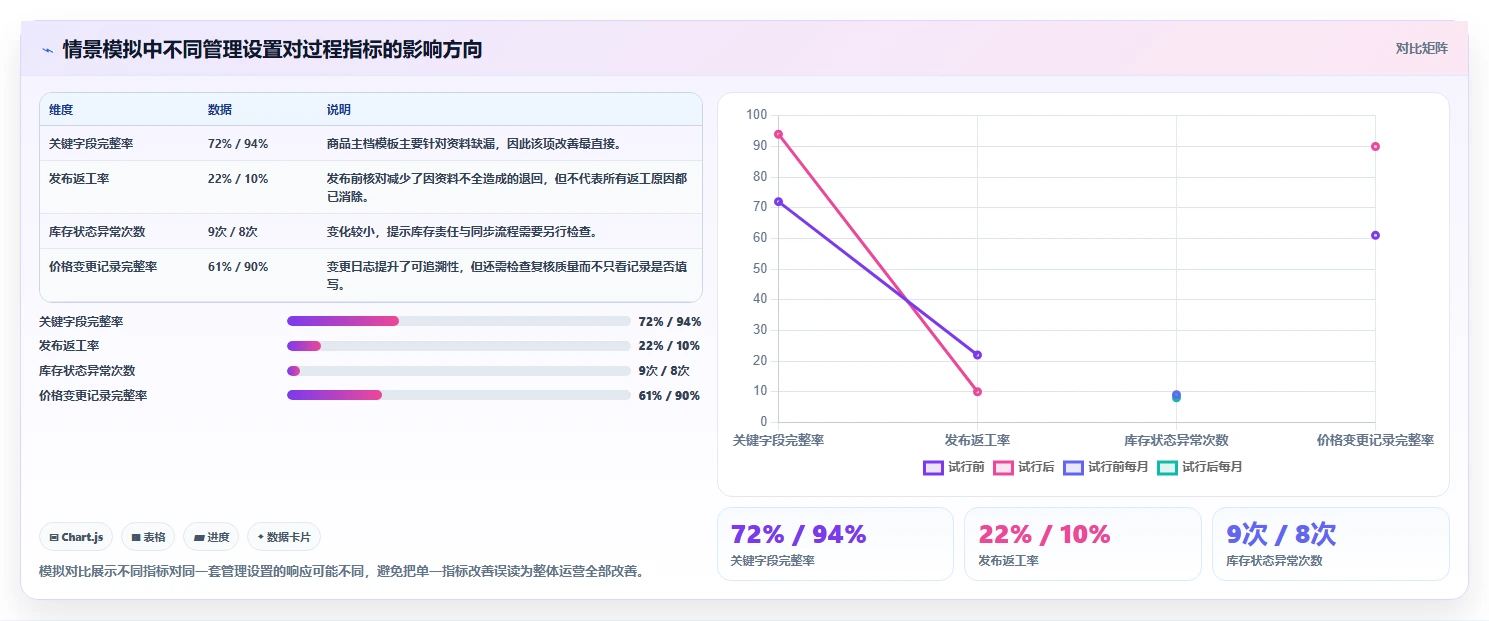The image size is (1489, 621).
Task: Click the purple 22 point at 发布返工率
Action: (x=977, y=355)
